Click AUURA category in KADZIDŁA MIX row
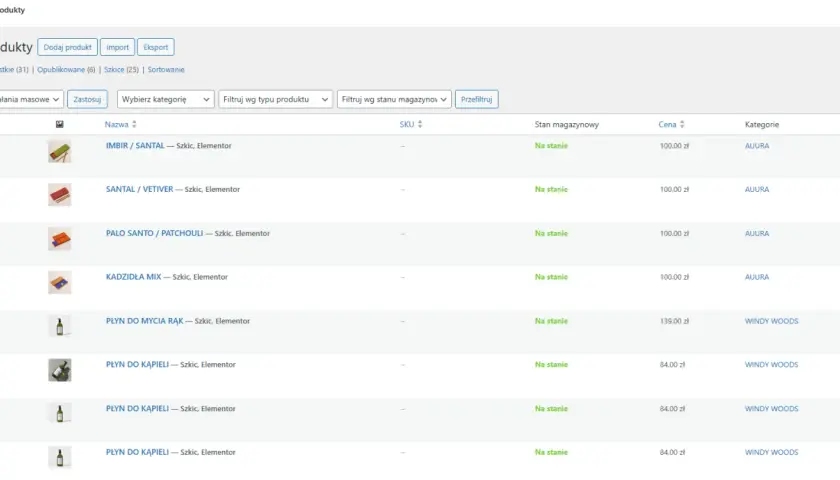This screenshot has width=840, height=480. coord(756,277)
